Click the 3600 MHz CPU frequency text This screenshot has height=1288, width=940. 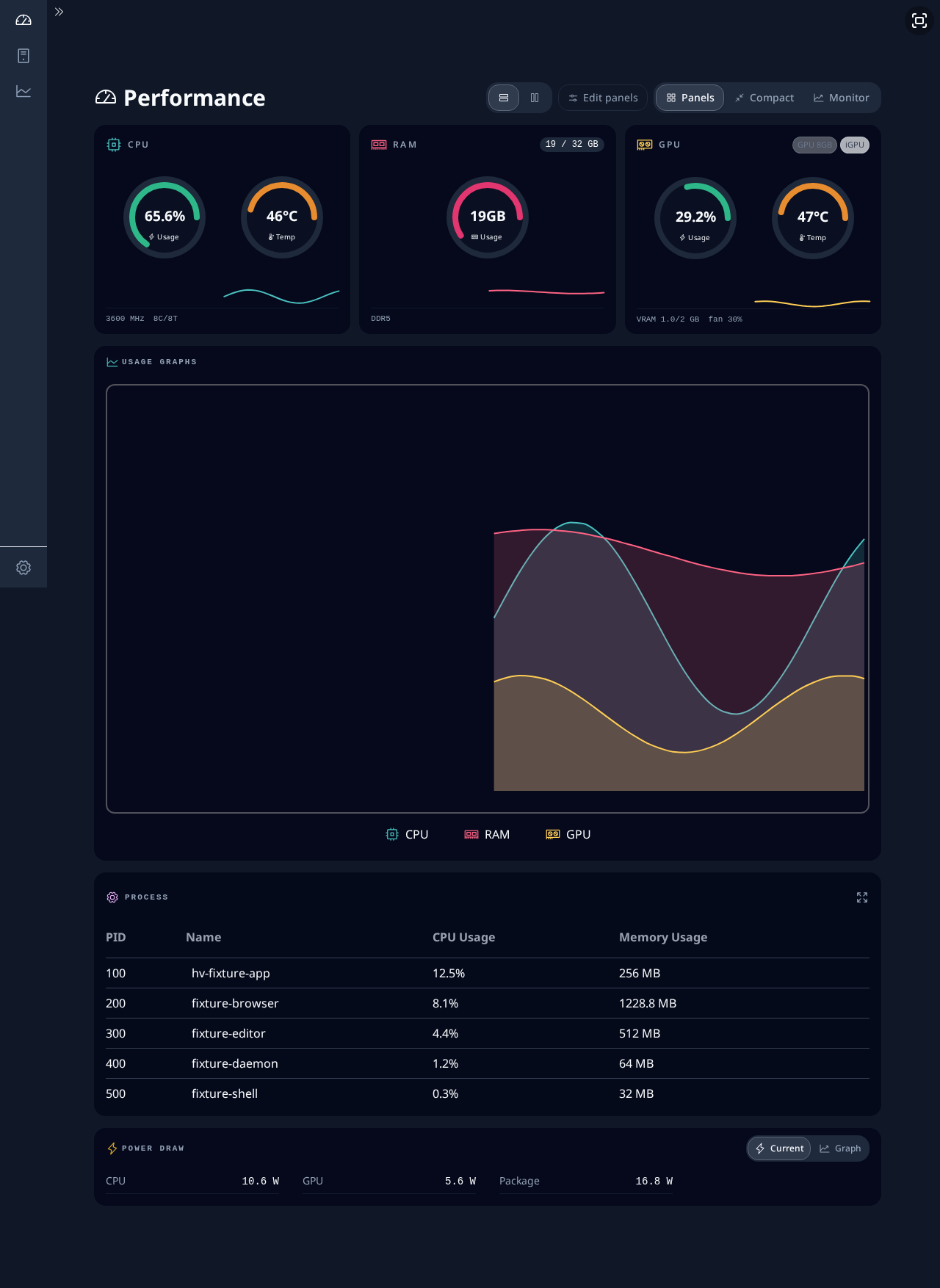tap(125, 319)
